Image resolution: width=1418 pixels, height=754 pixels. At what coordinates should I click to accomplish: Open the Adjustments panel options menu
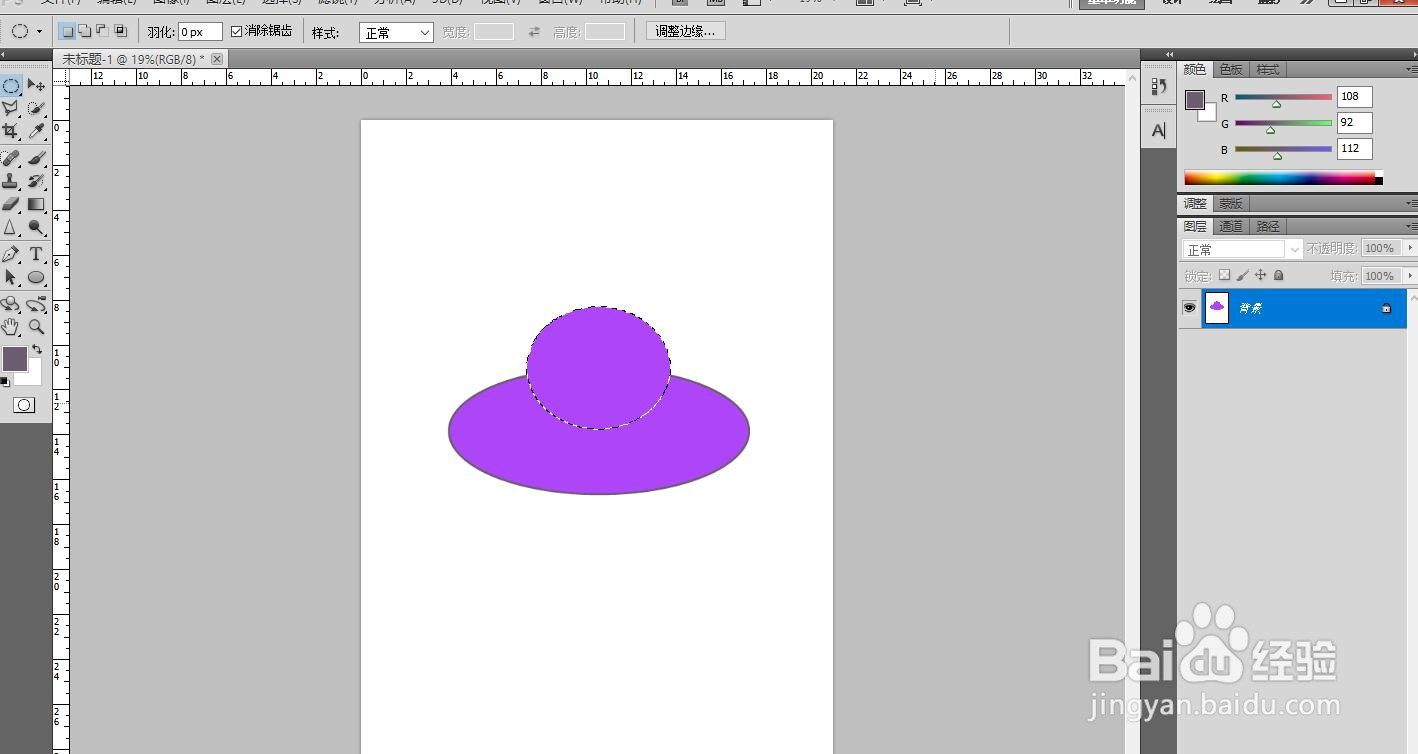coord(1411,203)
